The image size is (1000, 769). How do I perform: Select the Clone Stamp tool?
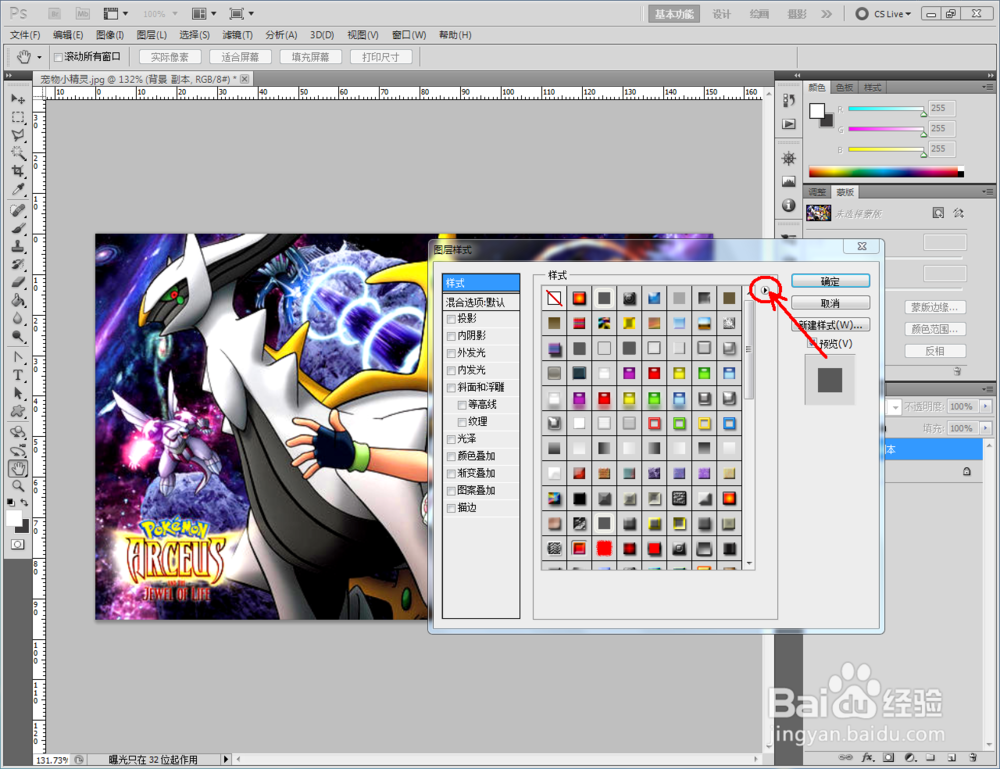coord(18,246)
